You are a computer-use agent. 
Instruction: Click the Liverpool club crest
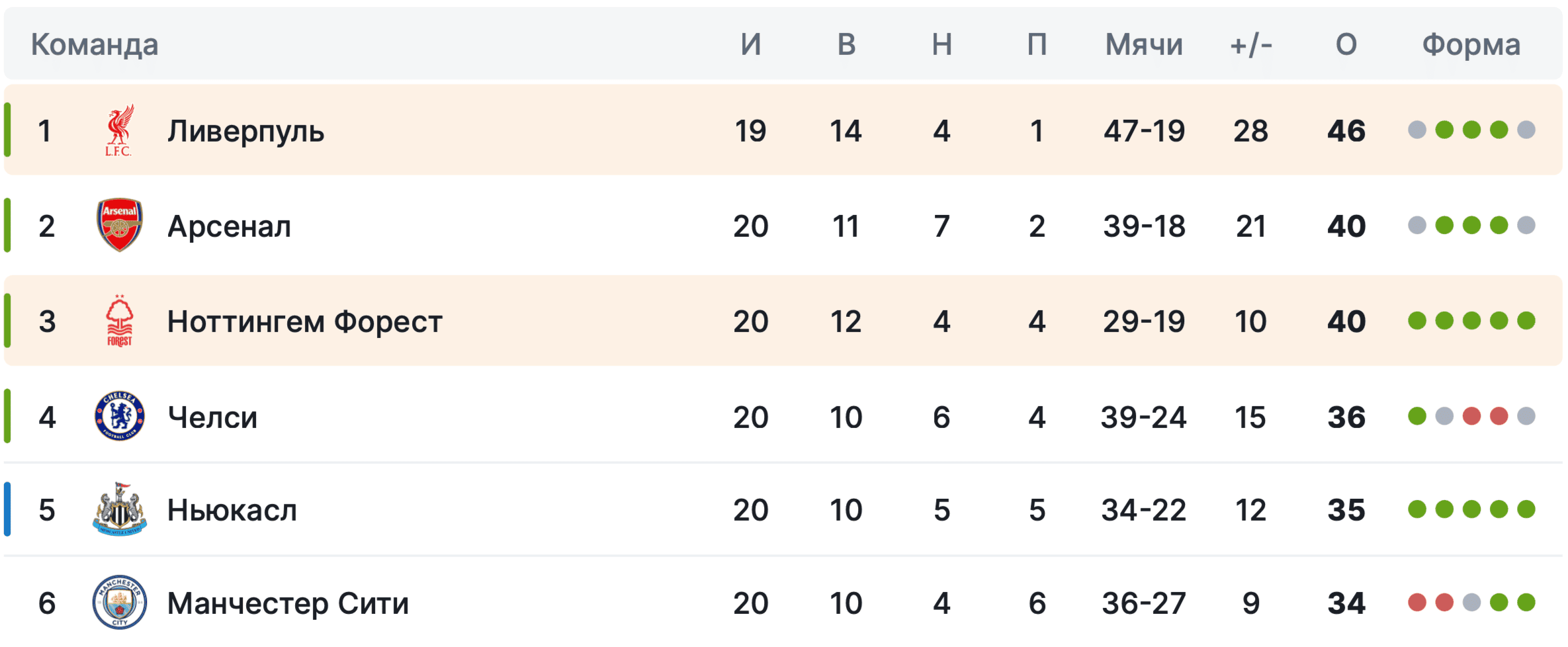tap(119, 130)
